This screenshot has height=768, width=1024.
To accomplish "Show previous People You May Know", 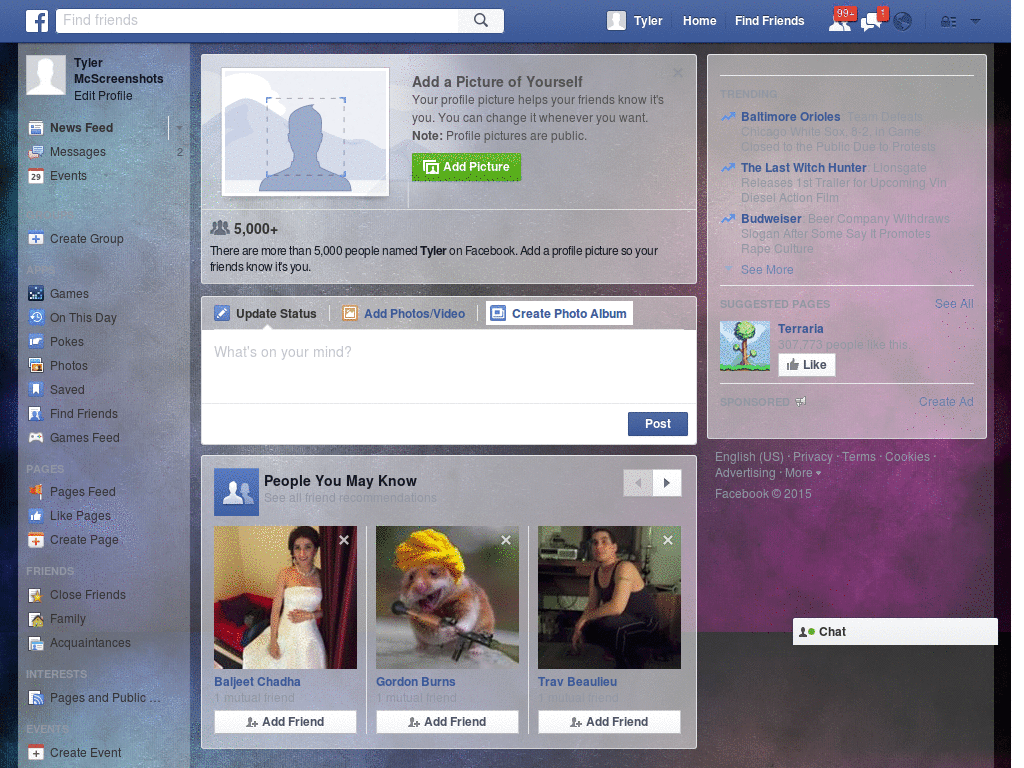I will coord(638,483).
